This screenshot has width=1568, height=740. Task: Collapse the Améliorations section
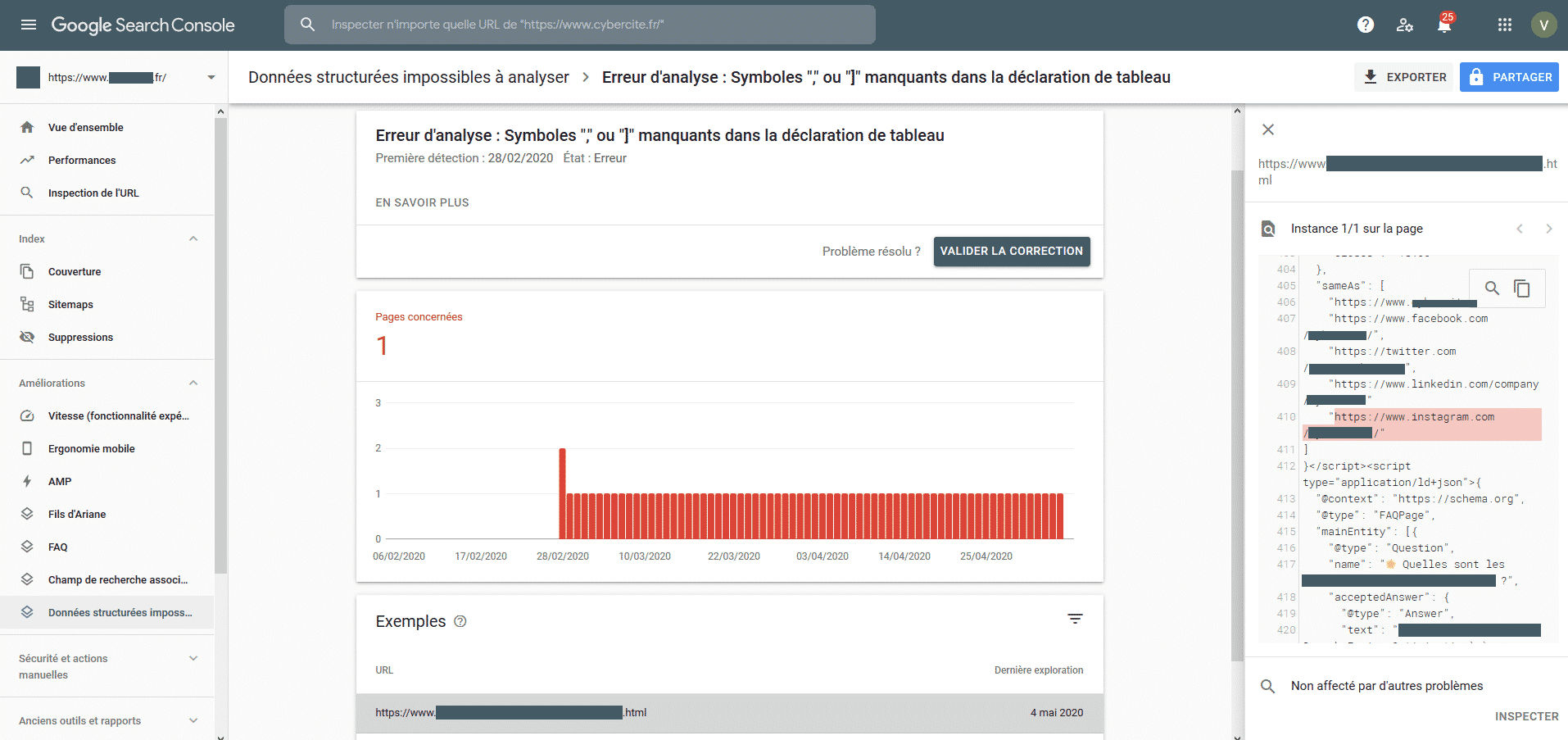click(193, 383)
